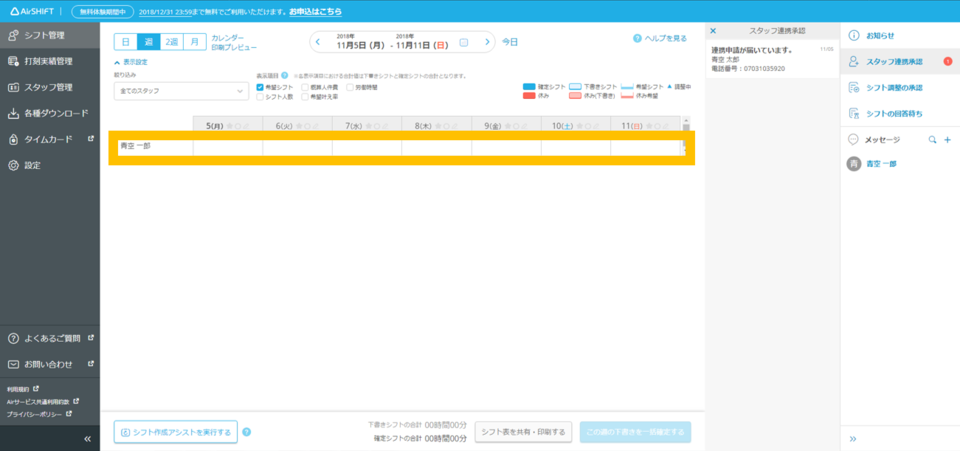Add new message with plus icon
The height and width of the screenshot is (451, 960).
point(947,140)
